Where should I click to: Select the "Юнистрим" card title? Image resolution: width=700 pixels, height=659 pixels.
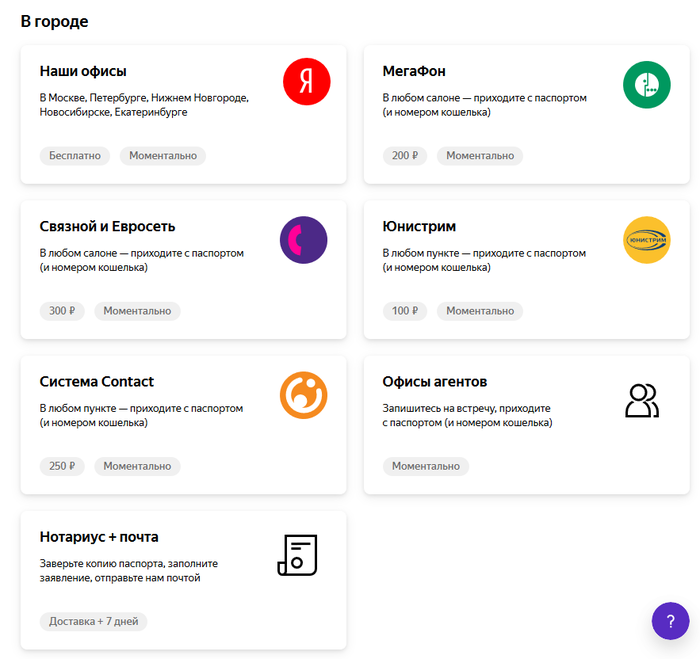click(419, 226)
